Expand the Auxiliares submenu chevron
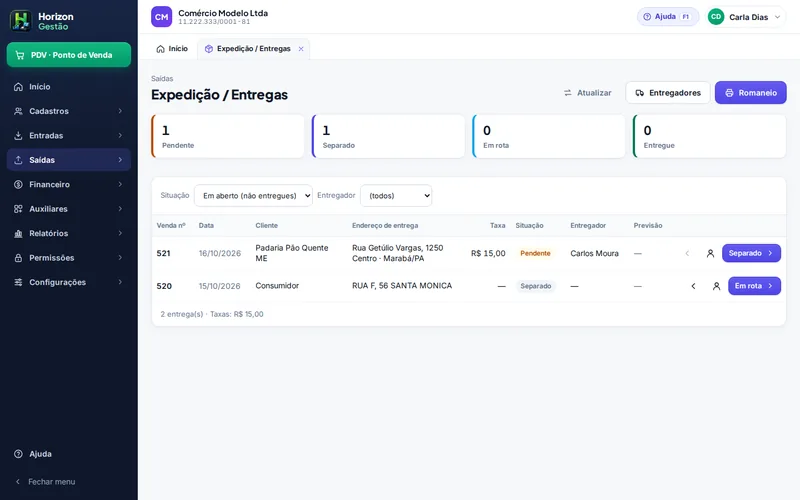The image size is (800, 500). 120,209
